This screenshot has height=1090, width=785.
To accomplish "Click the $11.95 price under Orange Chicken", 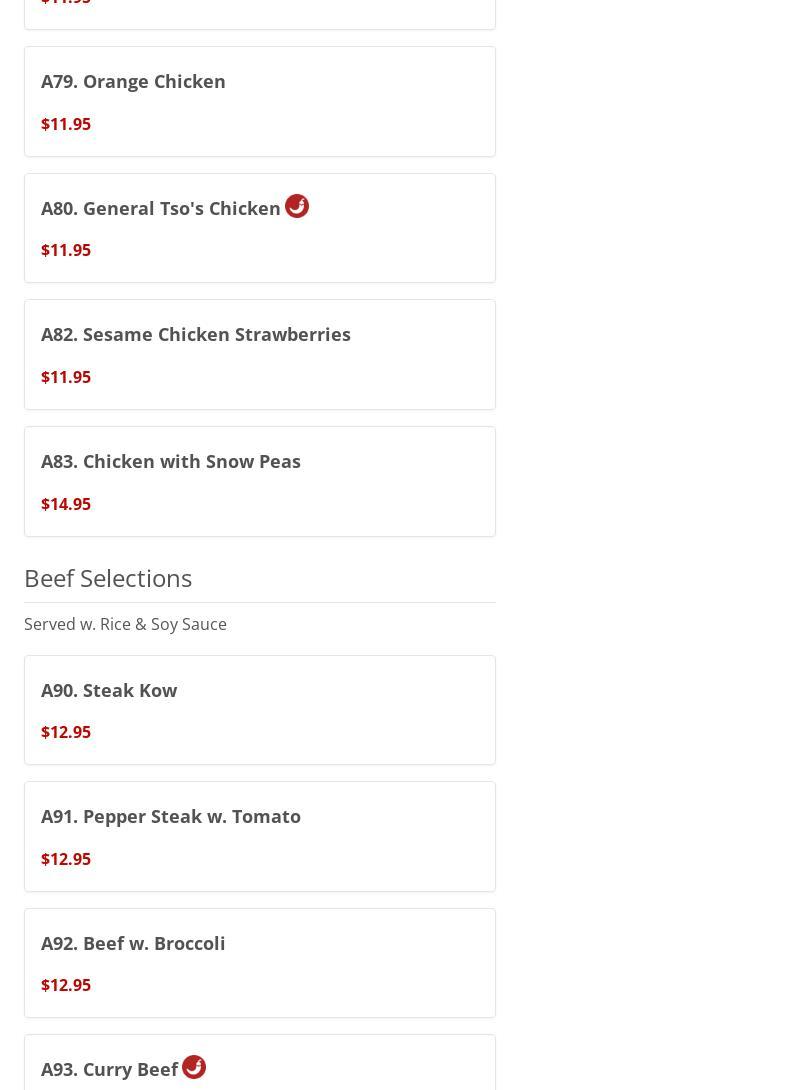I will [x=66, y=124].
